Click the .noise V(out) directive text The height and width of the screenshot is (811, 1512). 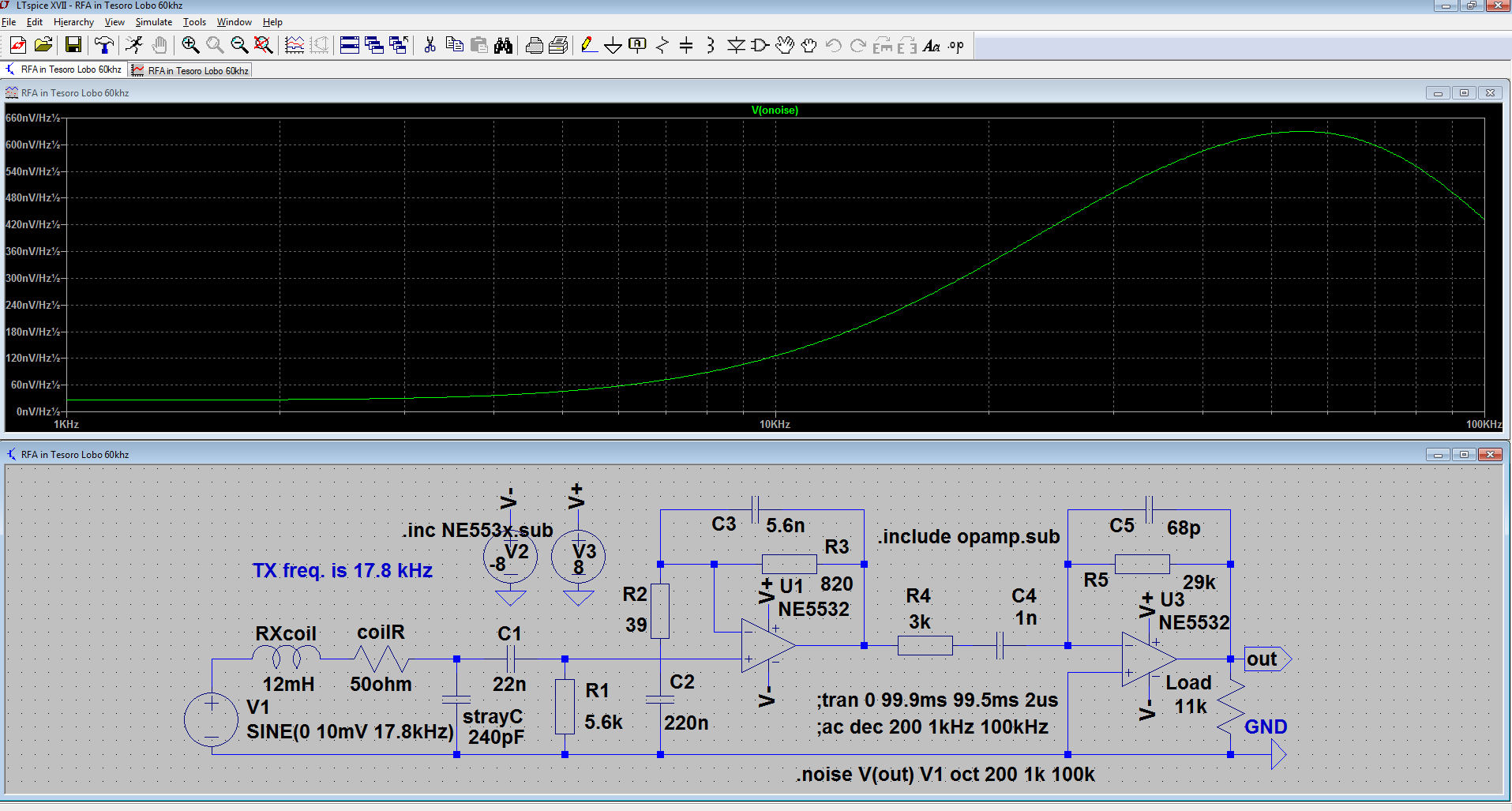click(x=944, y=774)
